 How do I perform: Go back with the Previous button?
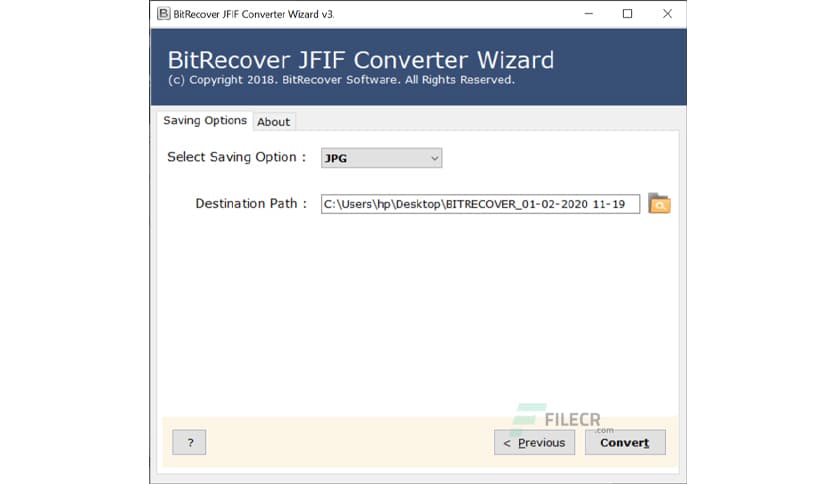coord(534,442)
